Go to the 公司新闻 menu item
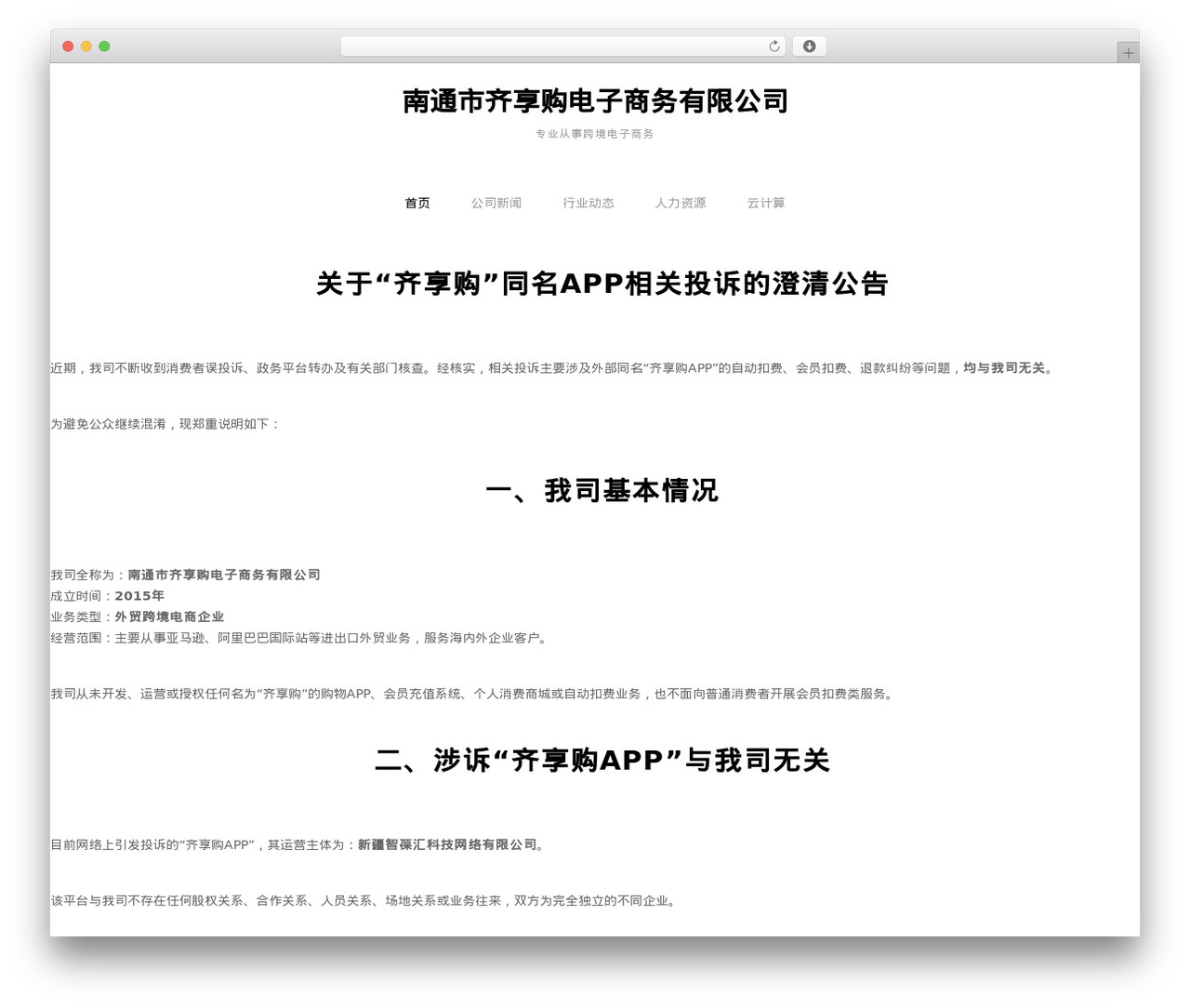This screenshot has height=1008, width=1190. coord(496,203)
